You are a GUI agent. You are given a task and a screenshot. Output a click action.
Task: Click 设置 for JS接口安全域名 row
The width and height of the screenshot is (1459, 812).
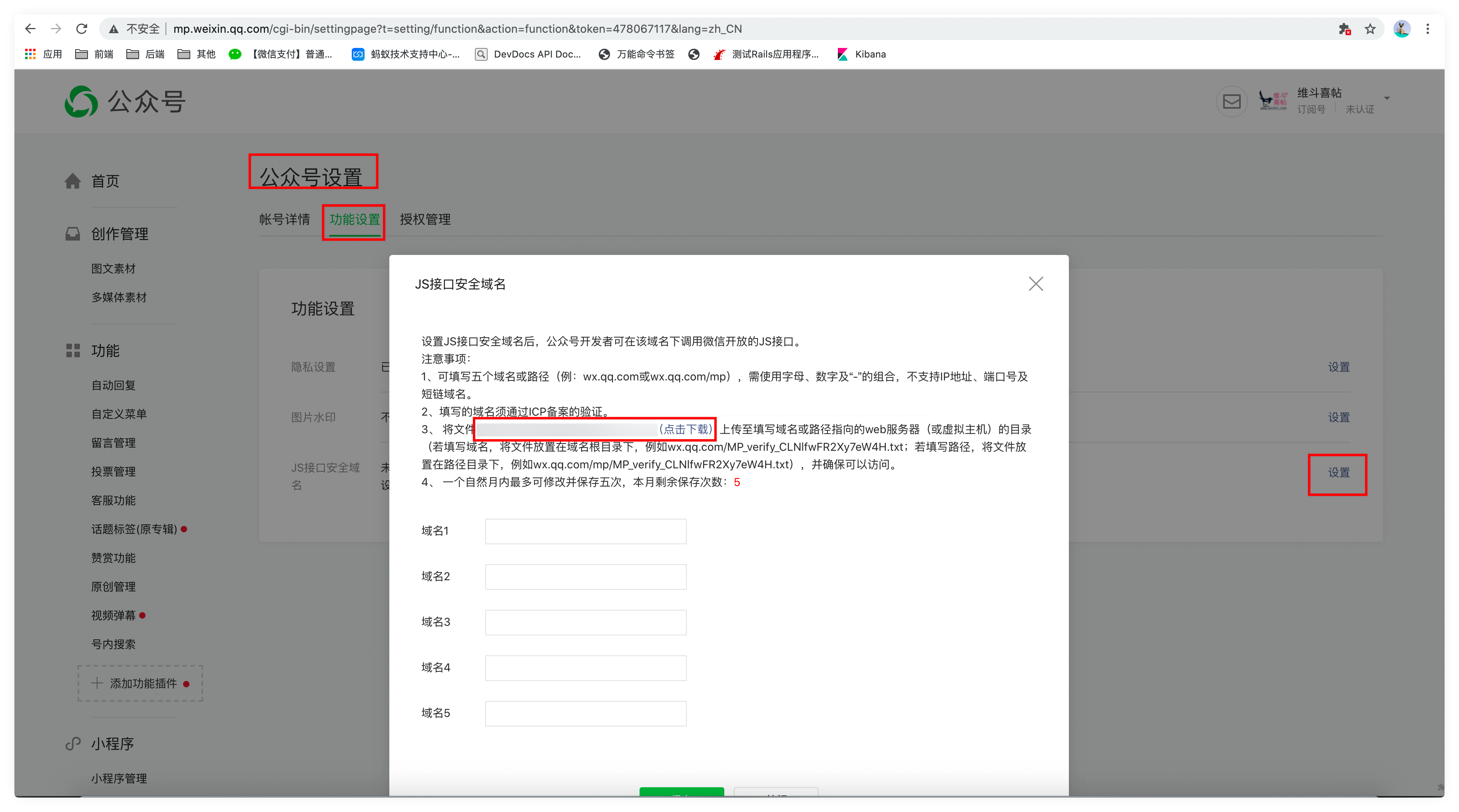tap(1339, 472)
